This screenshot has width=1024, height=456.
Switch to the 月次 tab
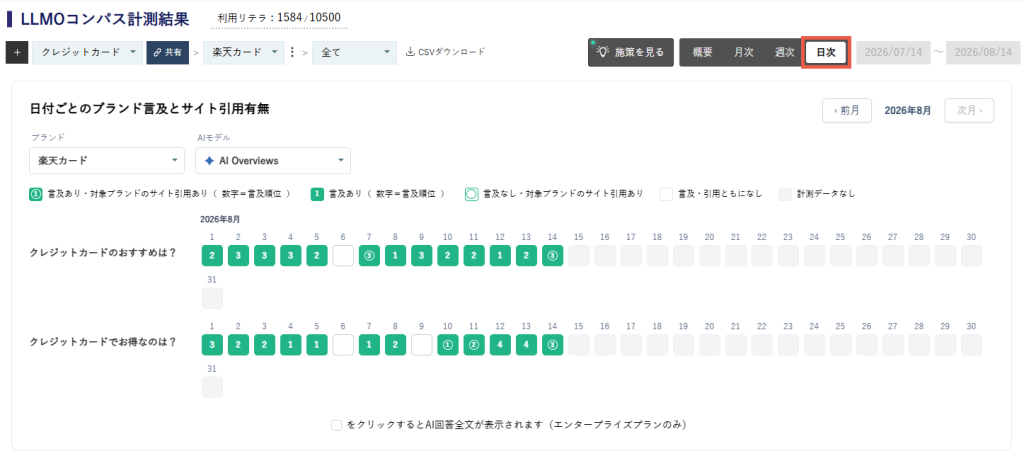[x=743, y=52]
